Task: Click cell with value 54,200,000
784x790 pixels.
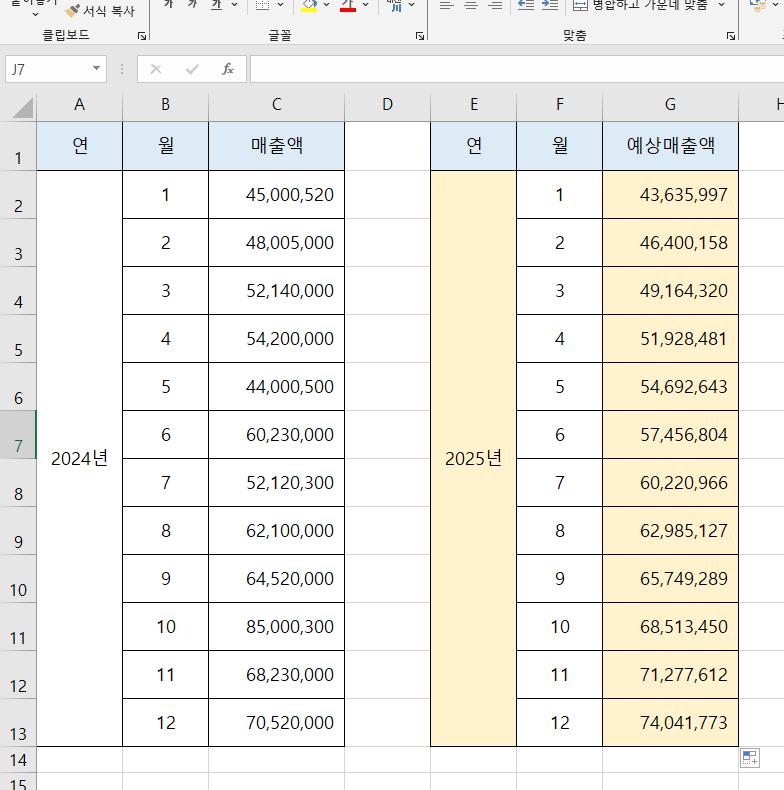Action: point(277,339)
